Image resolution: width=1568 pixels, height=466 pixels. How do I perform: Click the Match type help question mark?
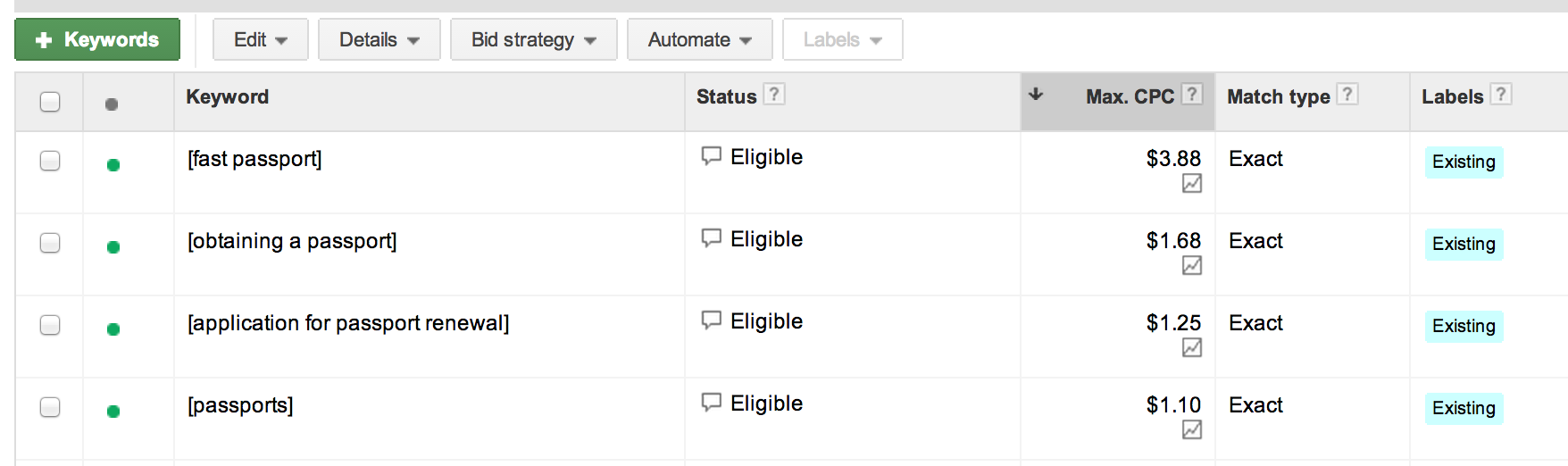[x=1347, y=94]
